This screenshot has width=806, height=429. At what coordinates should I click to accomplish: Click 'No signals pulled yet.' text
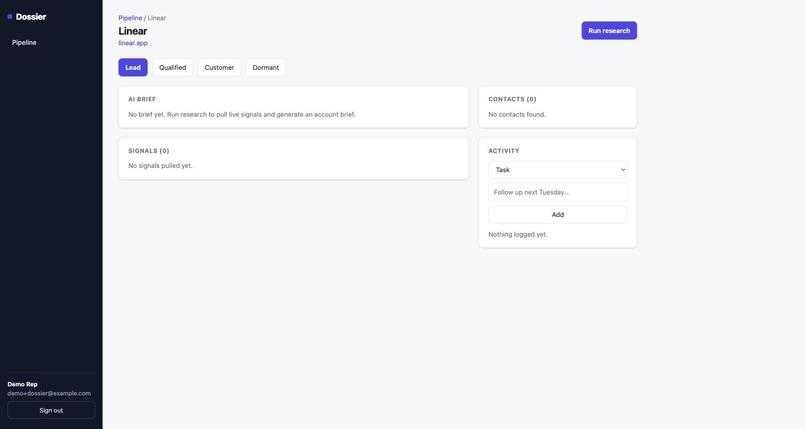pos(160,166)
